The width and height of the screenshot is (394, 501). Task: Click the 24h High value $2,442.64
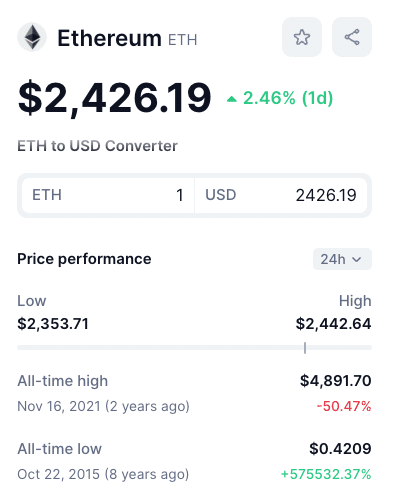(x=333, y=324)
